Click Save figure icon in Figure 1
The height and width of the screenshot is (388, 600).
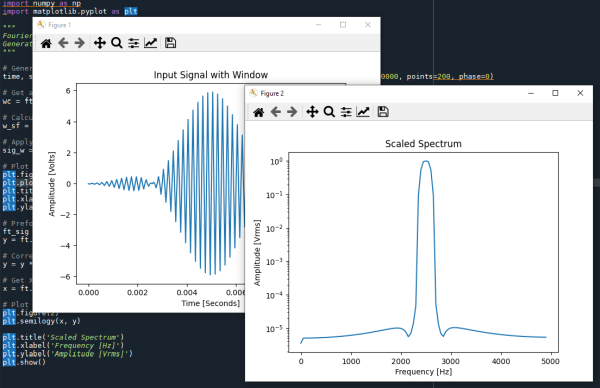(x=171, y=43)
